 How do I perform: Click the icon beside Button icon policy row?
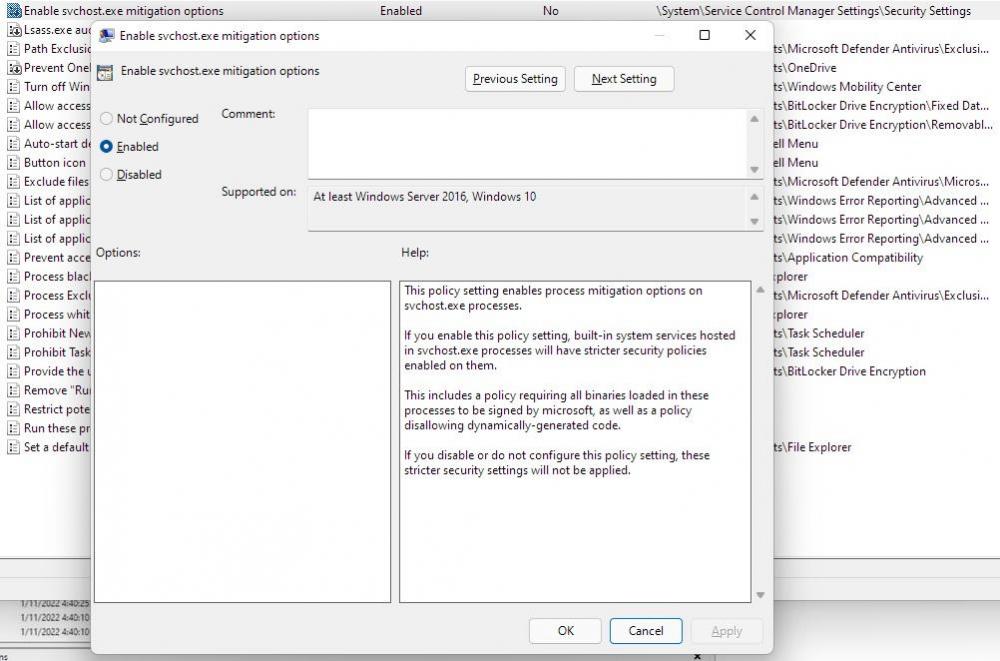14,163
